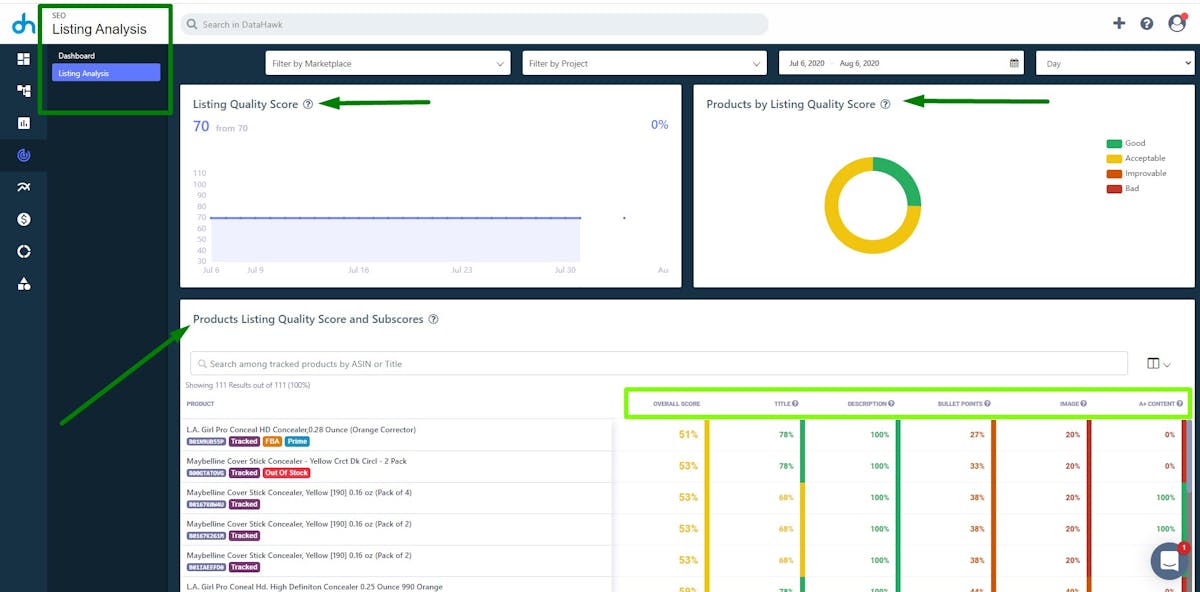Focus the Search in DataHawk field
The image size is (1200, 592).
[x=474, y=24]
